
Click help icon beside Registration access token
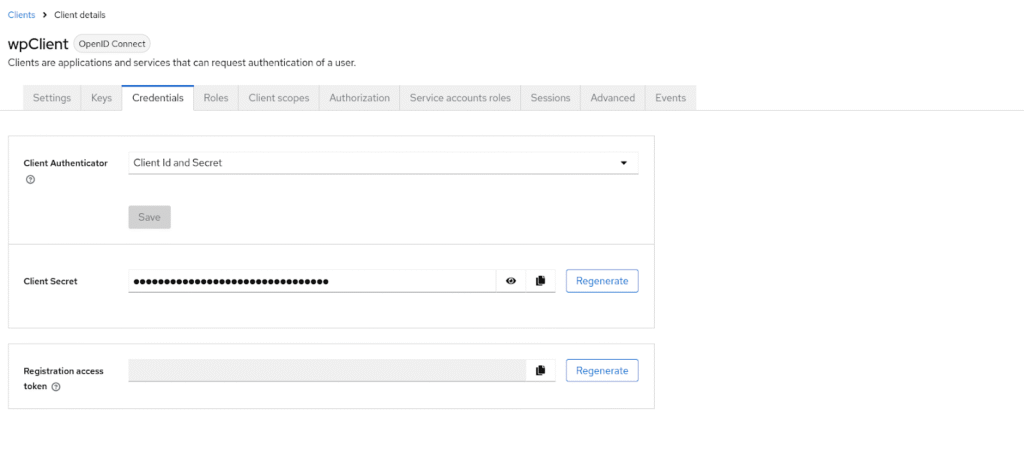click(x=56, y=387)
